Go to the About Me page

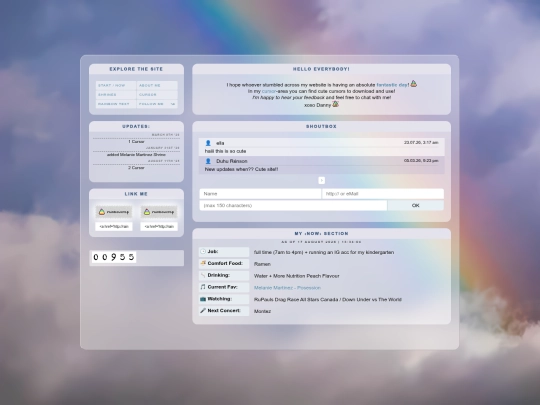coord(157,85)
